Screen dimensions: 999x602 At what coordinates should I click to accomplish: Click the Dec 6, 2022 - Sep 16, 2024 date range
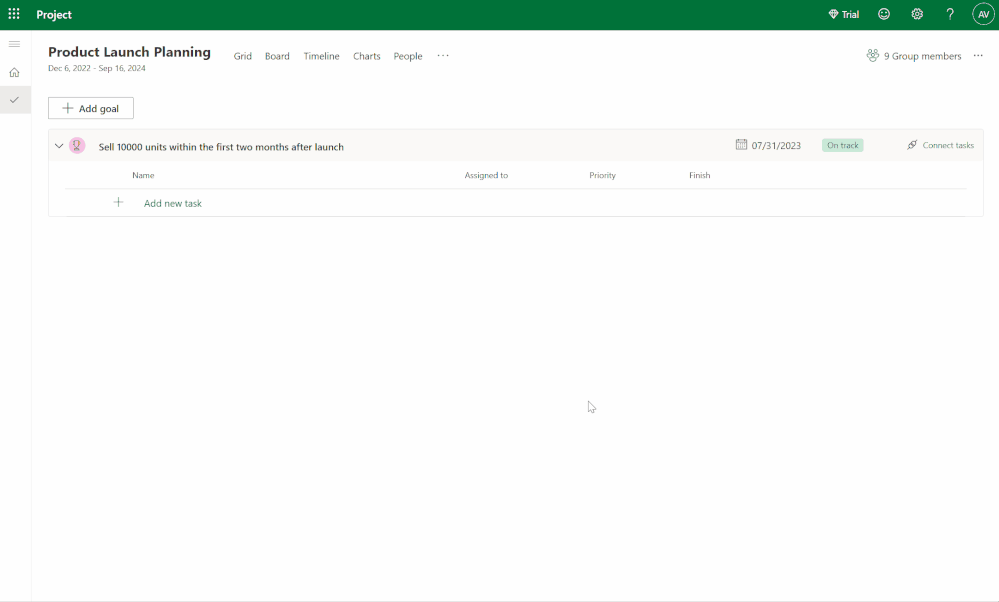[x=97, y=68]
